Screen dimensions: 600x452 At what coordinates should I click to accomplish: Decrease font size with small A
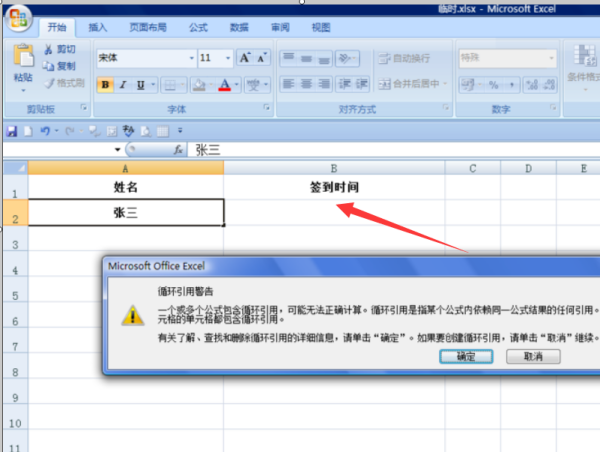(x=262, y=58)
